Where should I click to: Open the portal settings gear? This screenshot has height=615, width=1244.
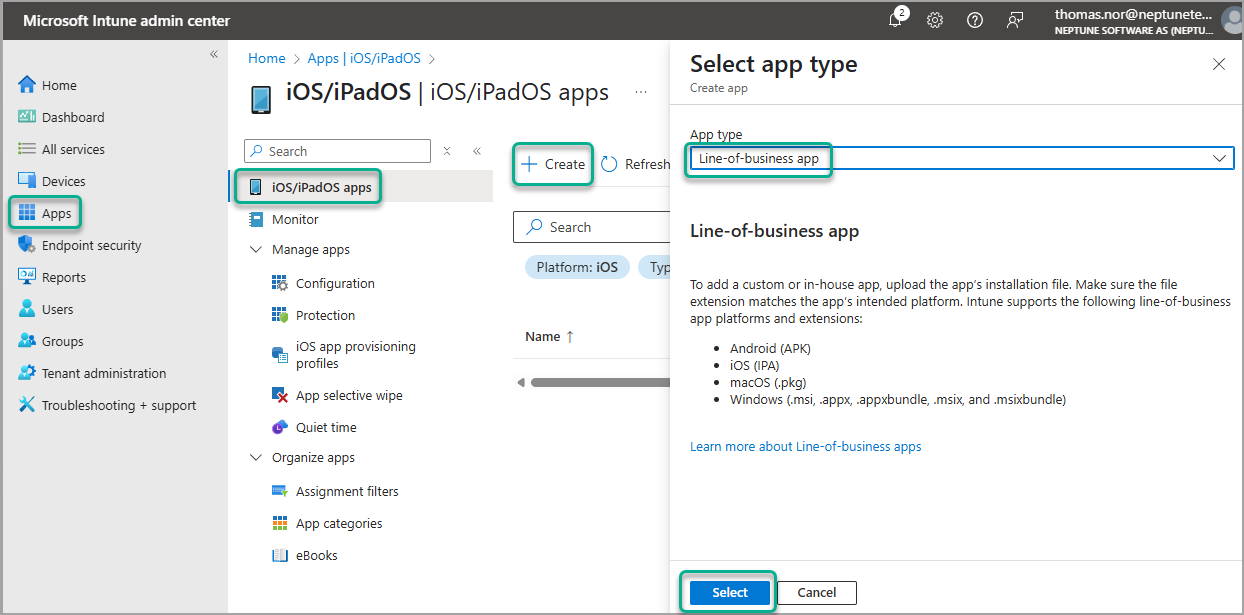point(935,19)
